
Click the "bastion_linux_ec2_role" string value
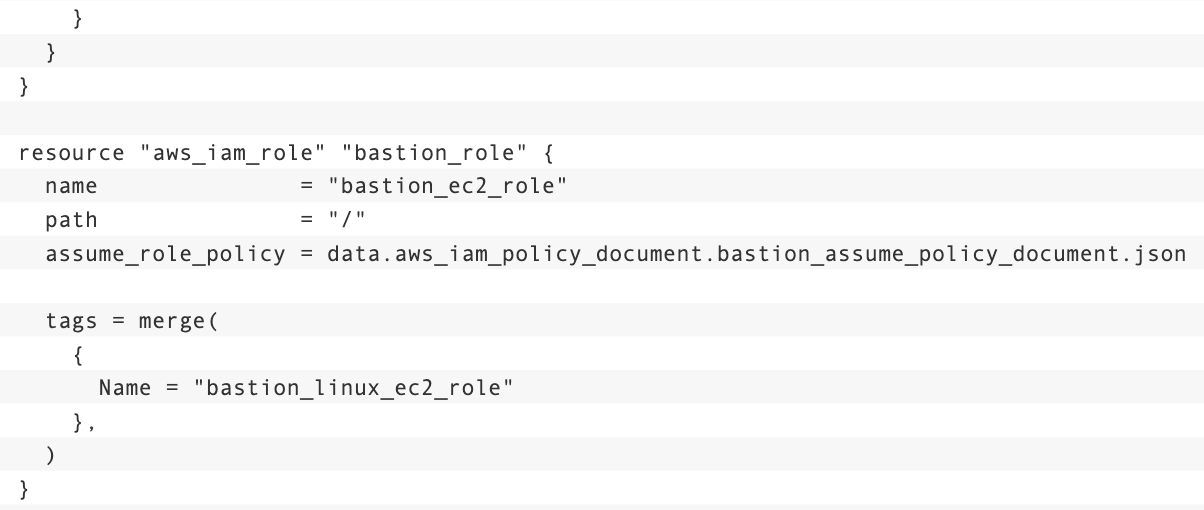352,389
